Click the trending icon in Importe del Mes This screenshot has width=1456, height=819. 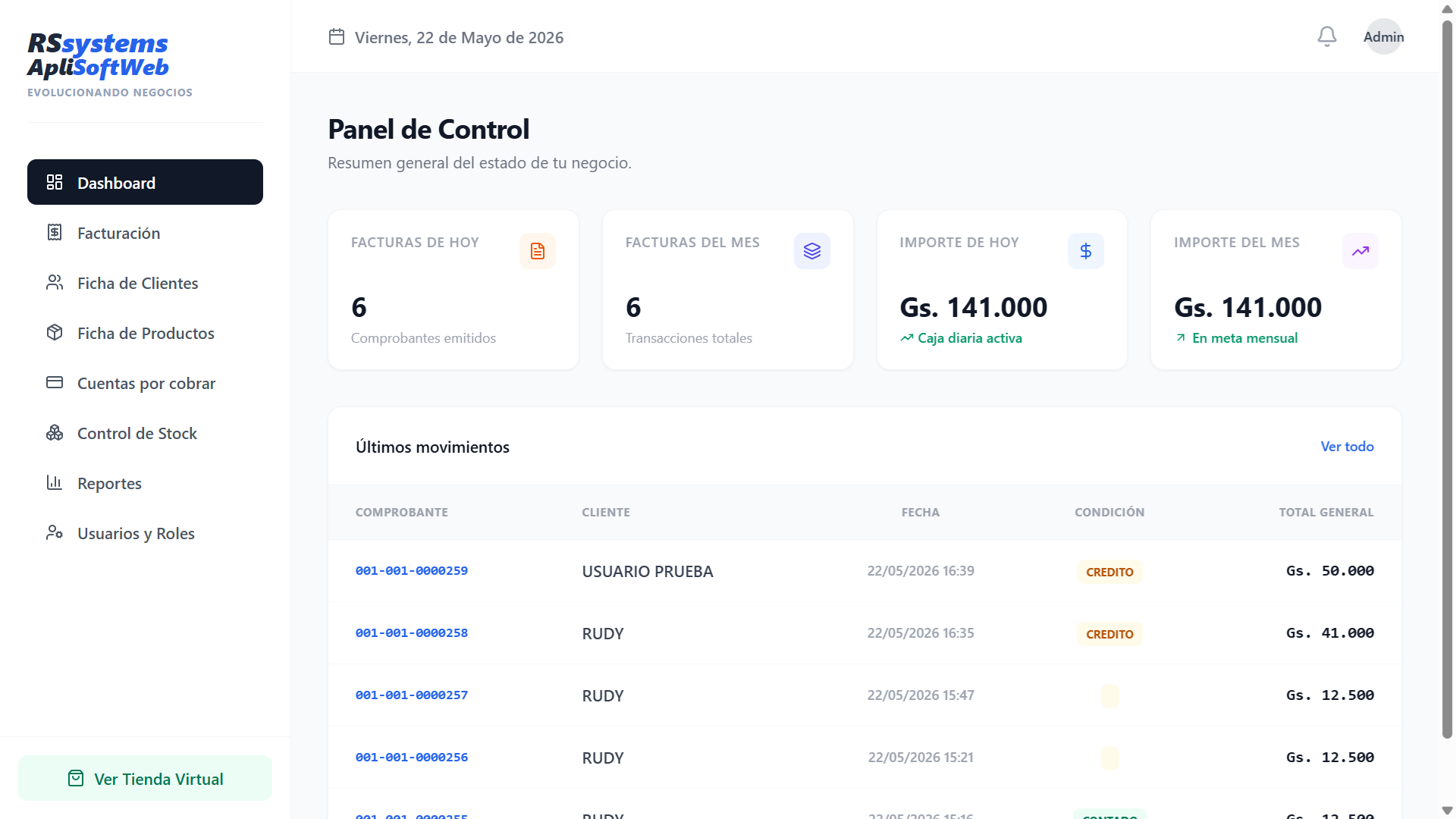pyautogui.click(x=1360, y=251)
